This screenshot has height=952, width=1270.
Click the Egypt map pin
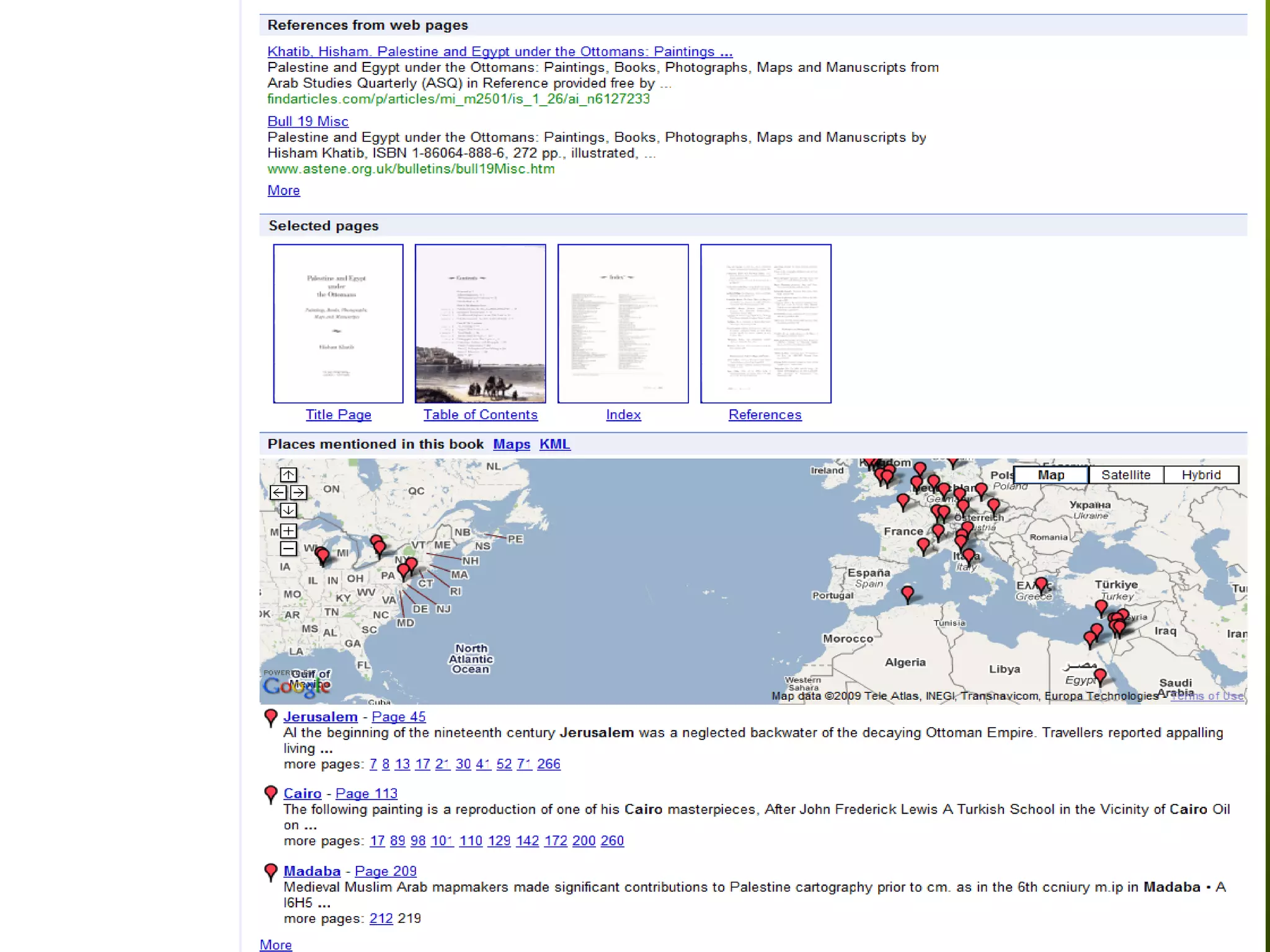[x=1099, y=676]
